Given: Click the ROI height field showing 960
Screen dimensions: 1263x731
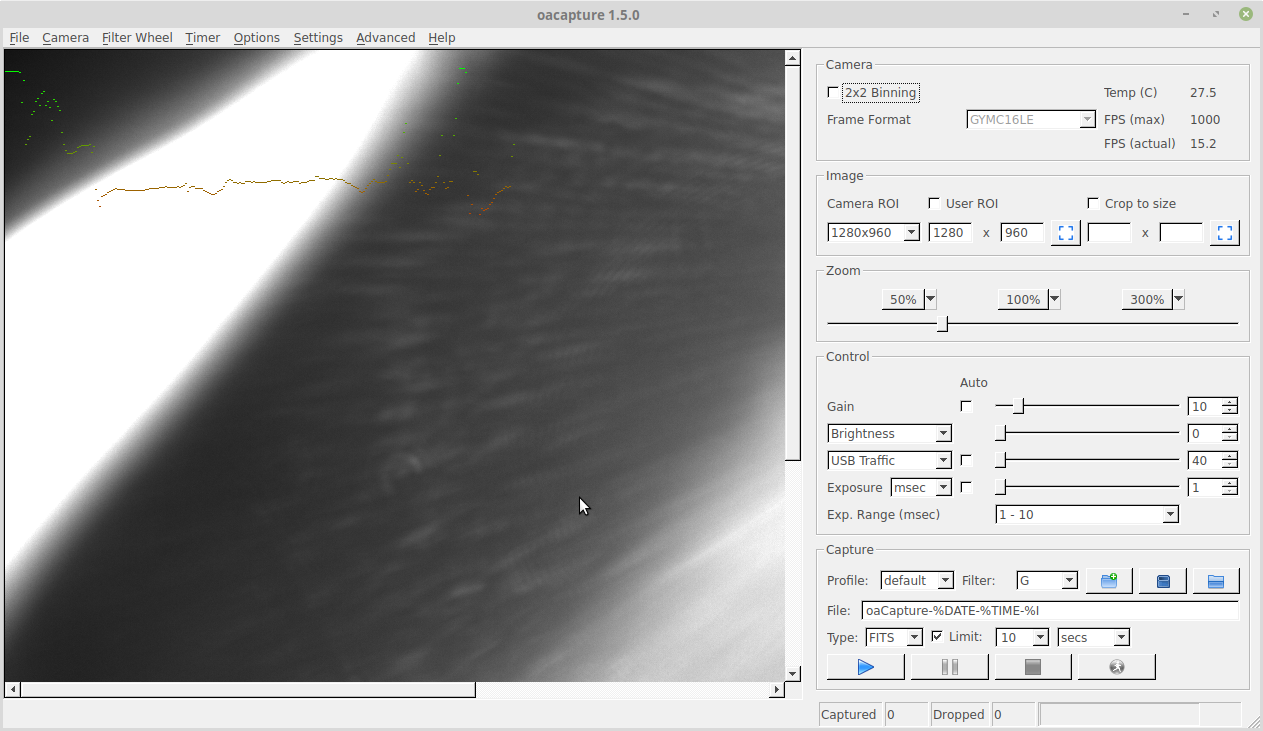Looking at the screenshot, I should 1022,233.
